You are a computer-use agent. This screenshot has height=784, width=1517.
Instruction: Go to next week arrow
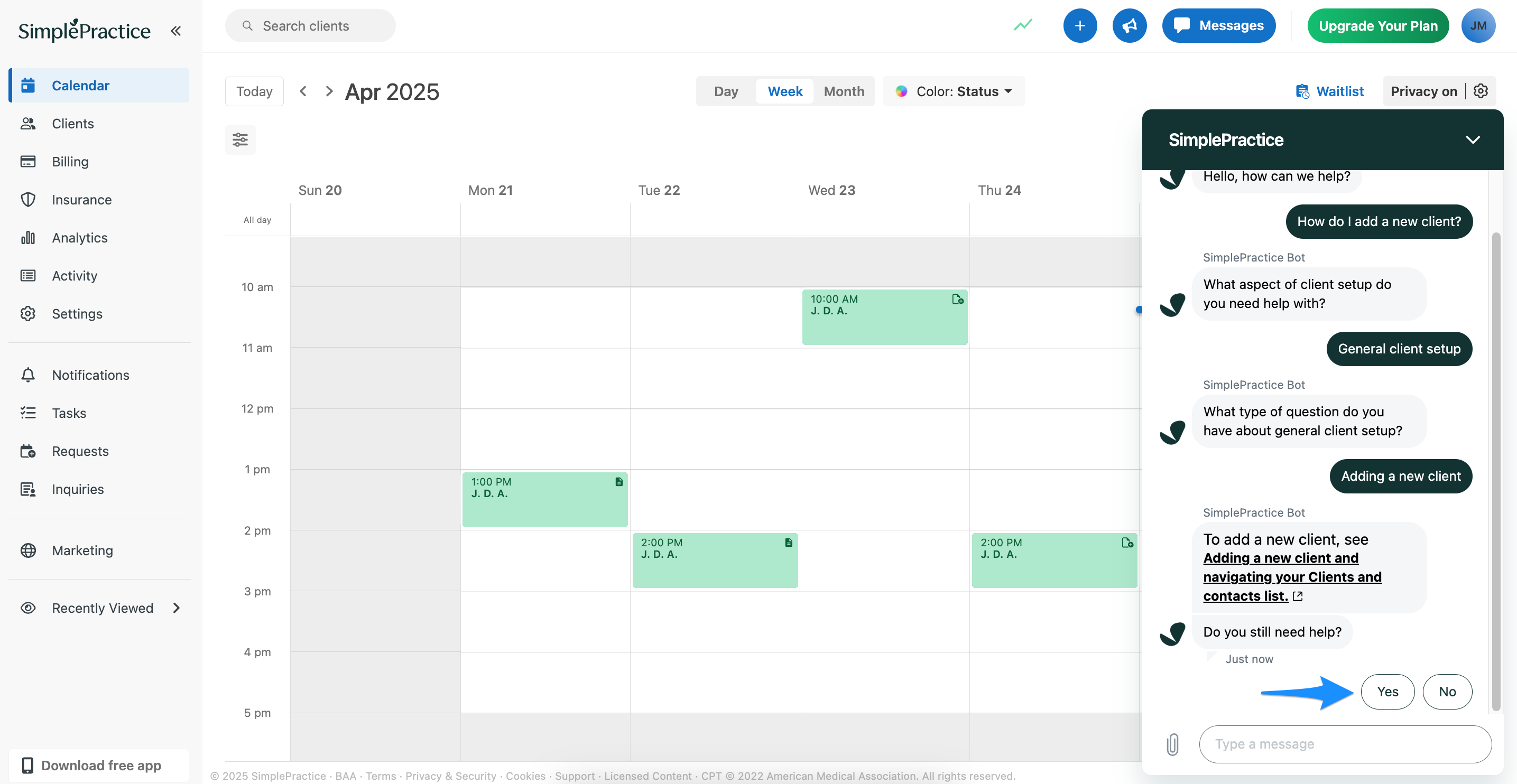pyautogui.click(x=329, y=91)
